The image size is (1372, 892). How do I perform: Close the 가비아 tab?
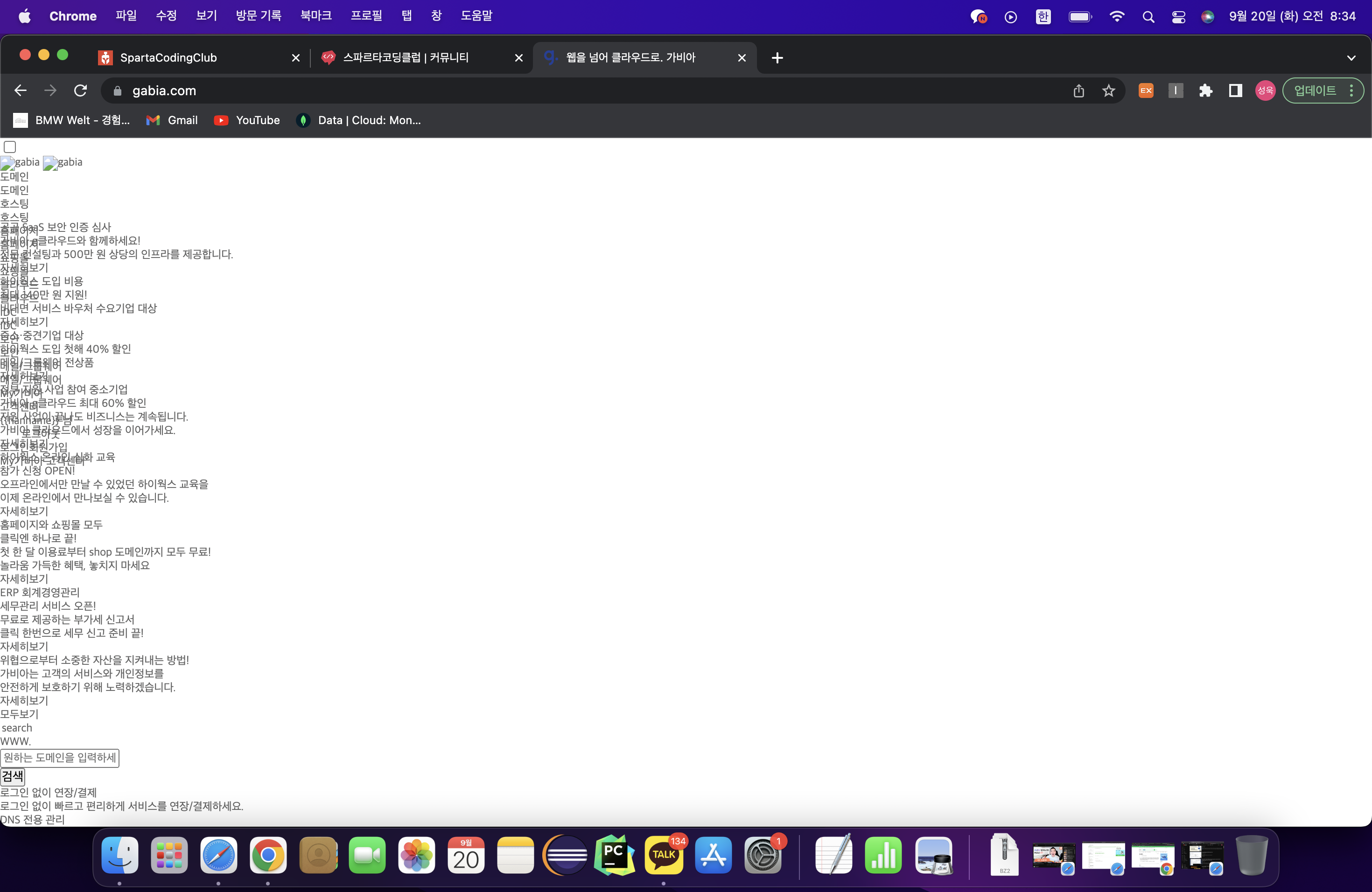tap(742, 58)
